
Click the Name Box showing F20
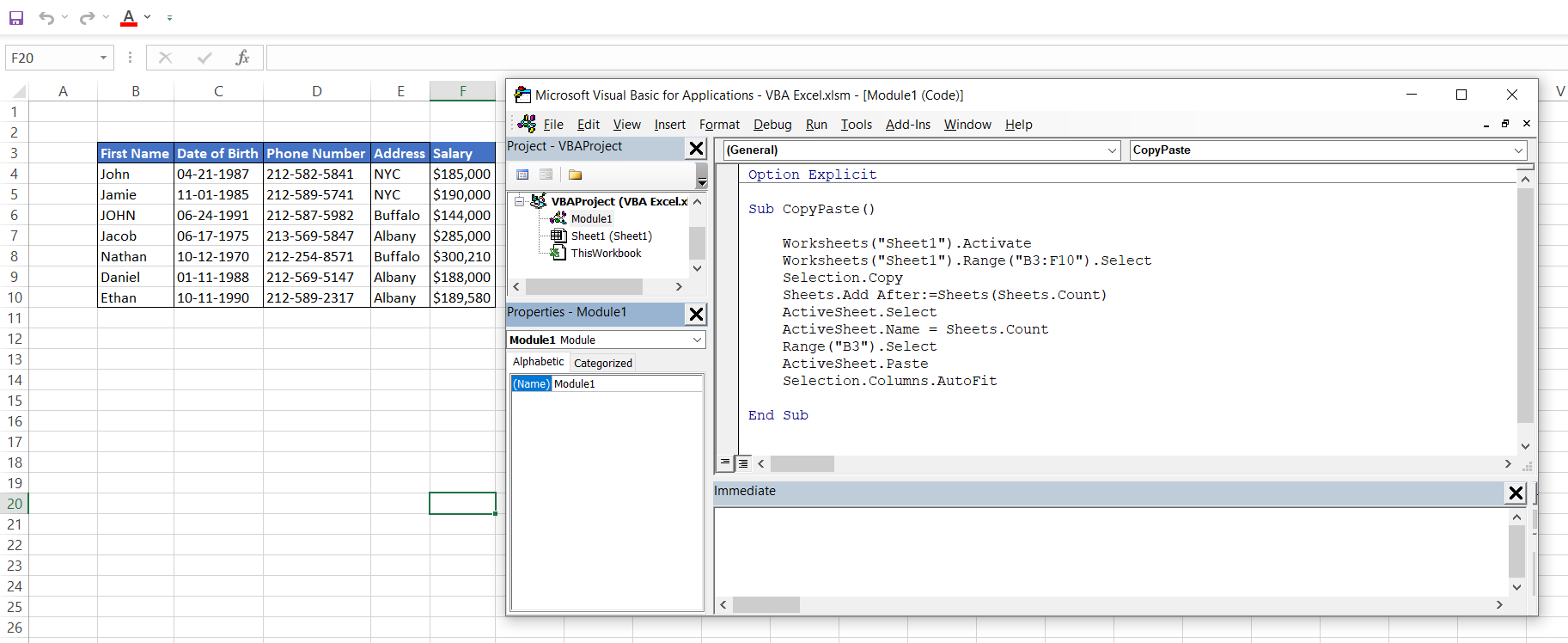[x=50, y=58]
